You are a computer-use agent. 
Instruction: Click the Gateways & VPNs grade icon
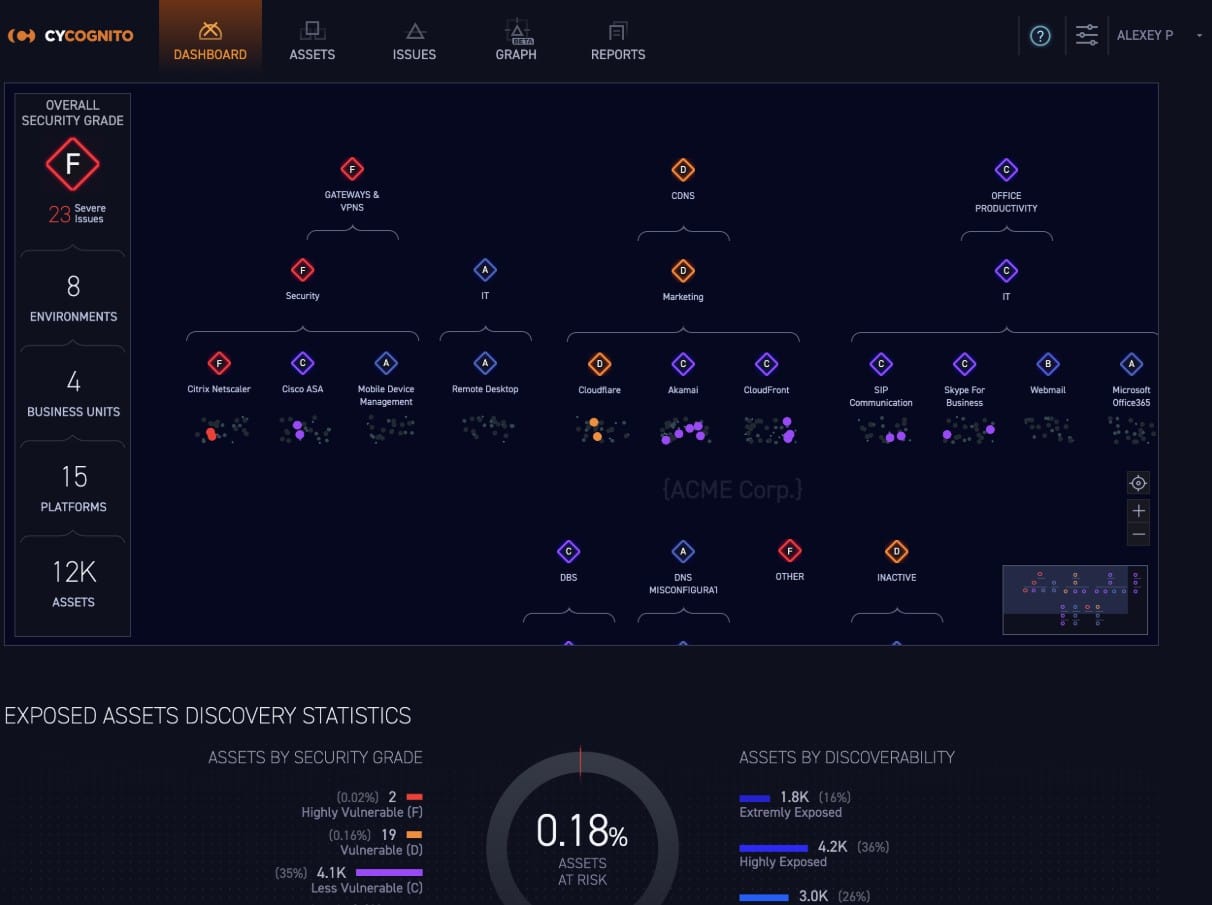(x=352, y=169)
